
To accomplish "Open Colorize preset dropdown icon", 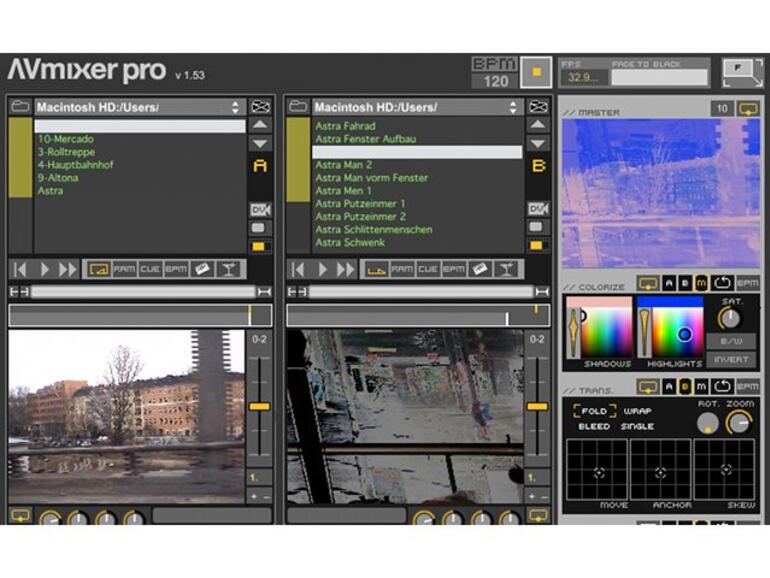I will (x=648, y=283).
